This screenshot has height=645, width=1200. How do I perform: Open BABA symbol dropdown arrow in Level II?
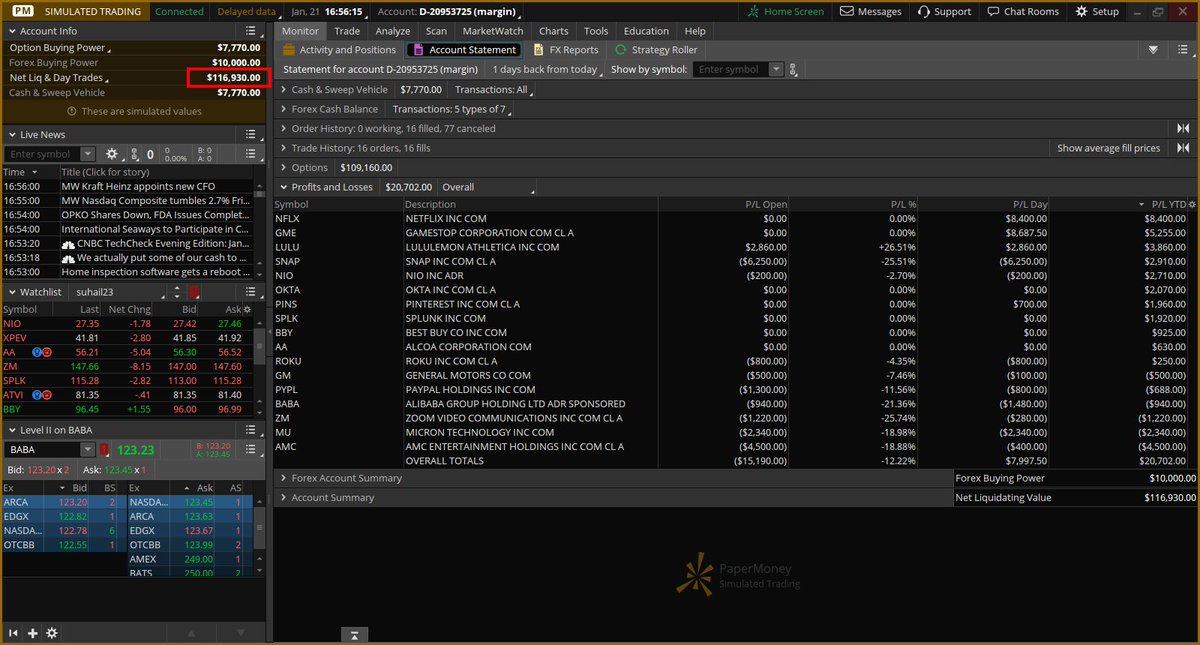click(88, 450)
